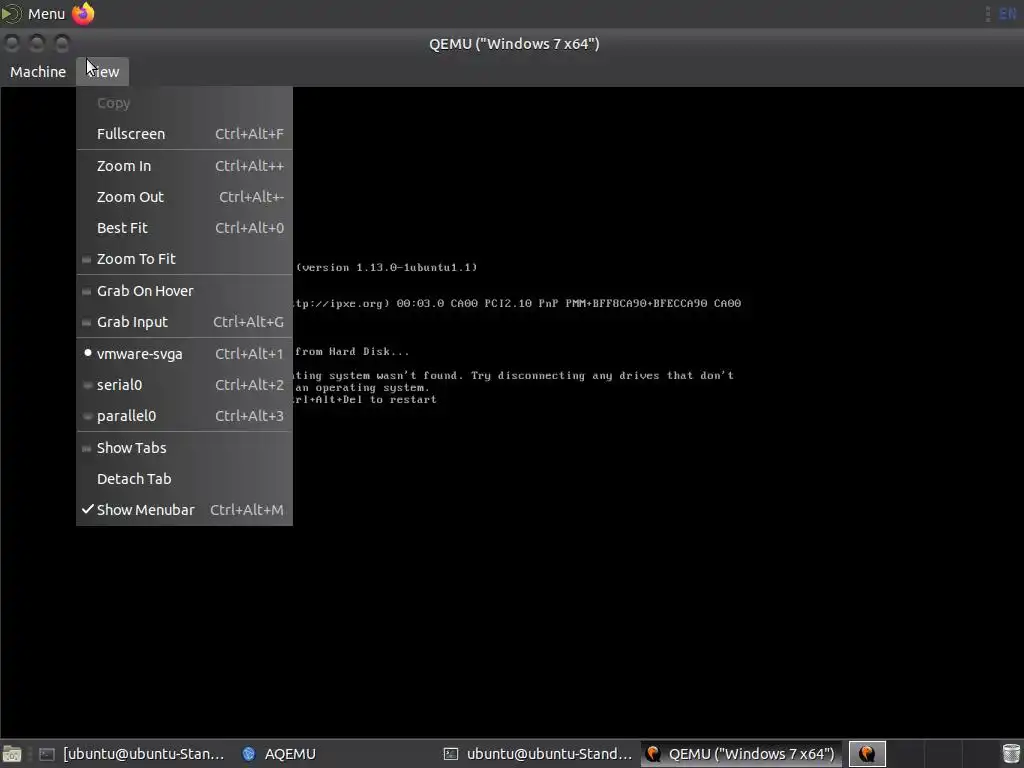Uncheck Show Menubar option
This screenshot has height=768, width=1024.
click(x=184, y=510)
